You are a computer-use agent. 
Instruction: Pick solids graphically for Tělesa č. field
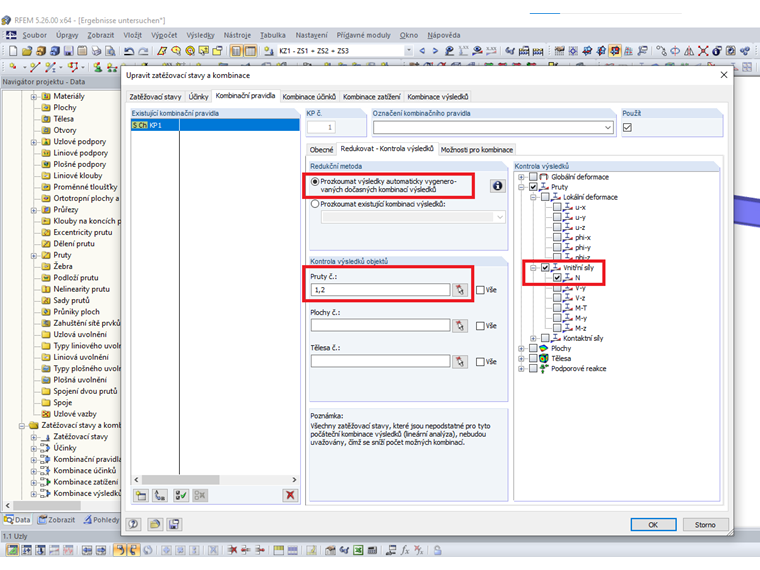tap(460, 362)
